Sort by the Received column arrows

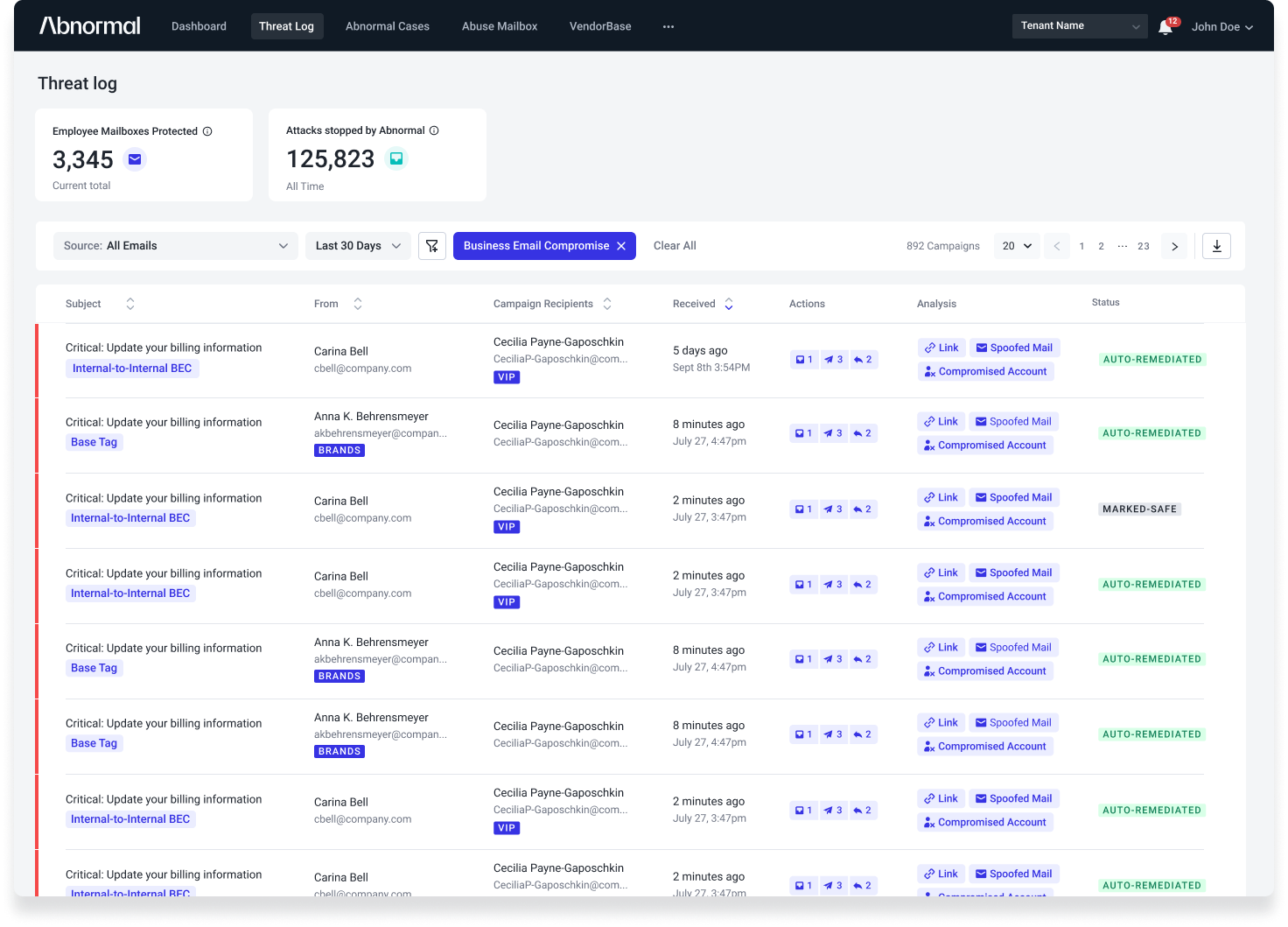click(x=729, y=304)
